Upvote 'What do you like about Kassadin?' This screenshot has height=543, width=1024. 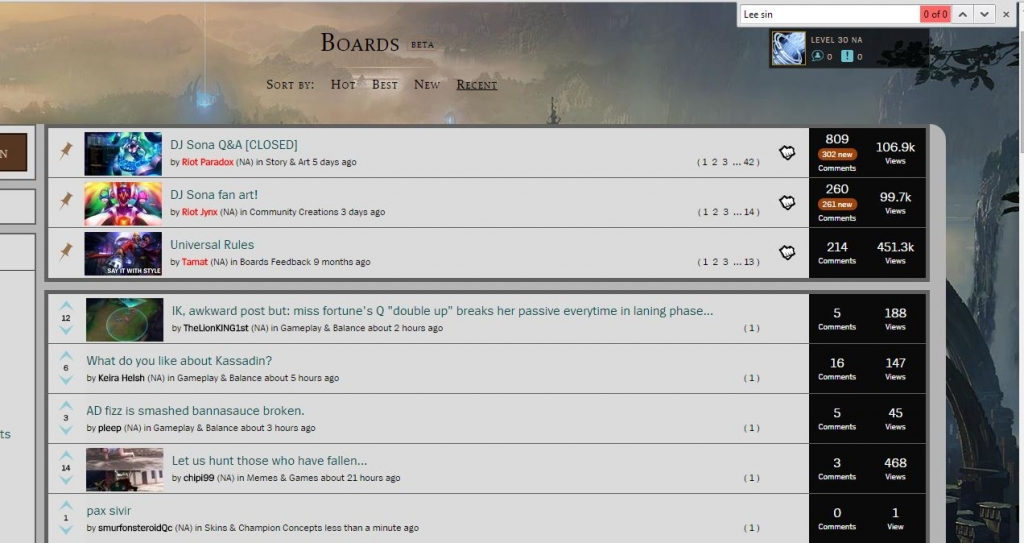(66, 355)
